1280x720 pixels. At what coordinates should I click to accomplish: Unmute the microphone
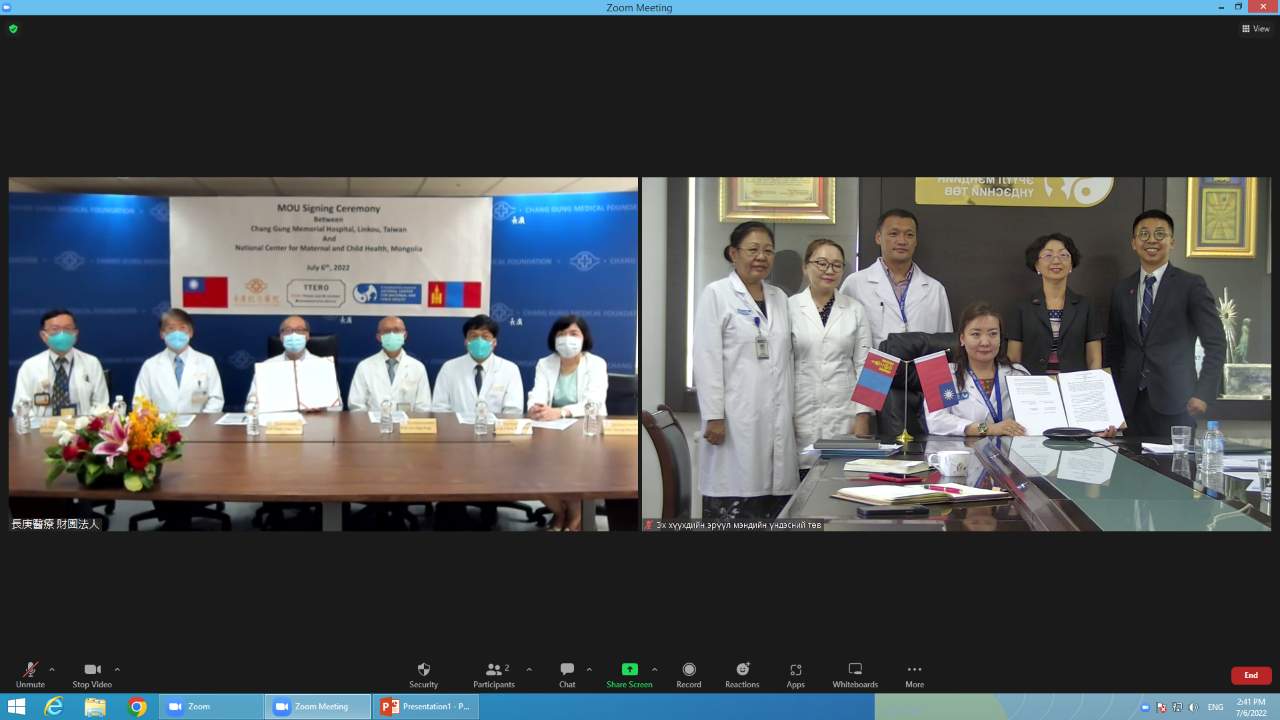(30, 675)
